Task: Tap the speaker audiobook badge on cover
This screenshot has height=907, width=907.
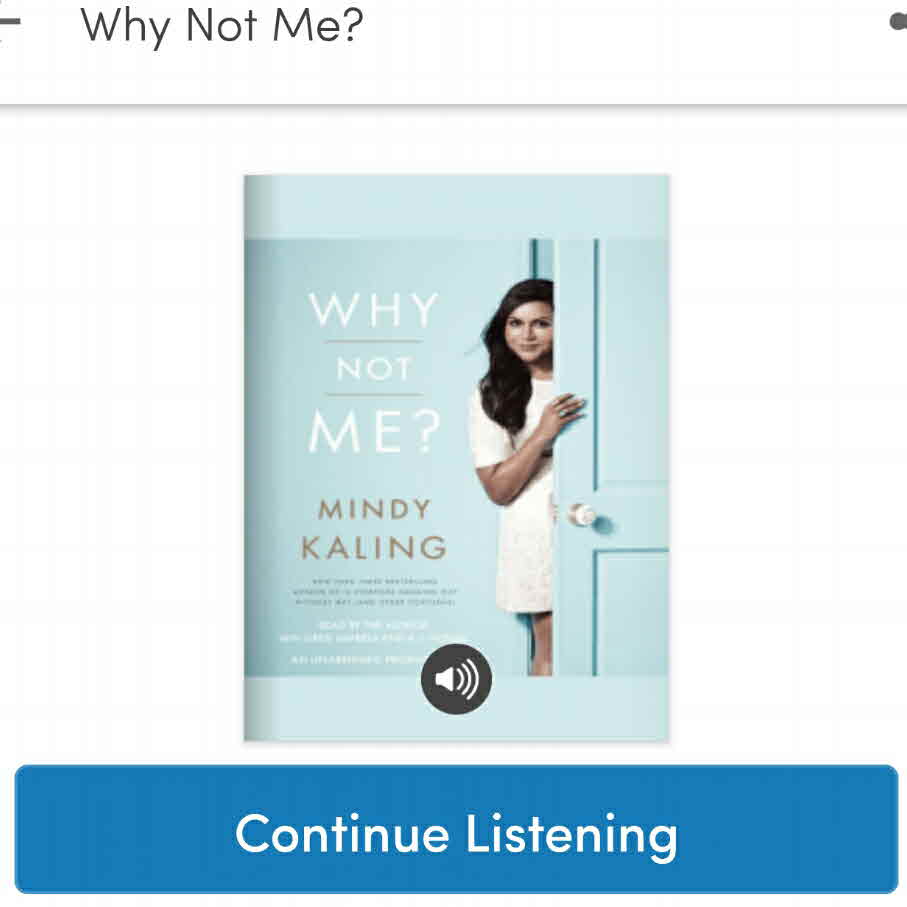Action: 456,679
